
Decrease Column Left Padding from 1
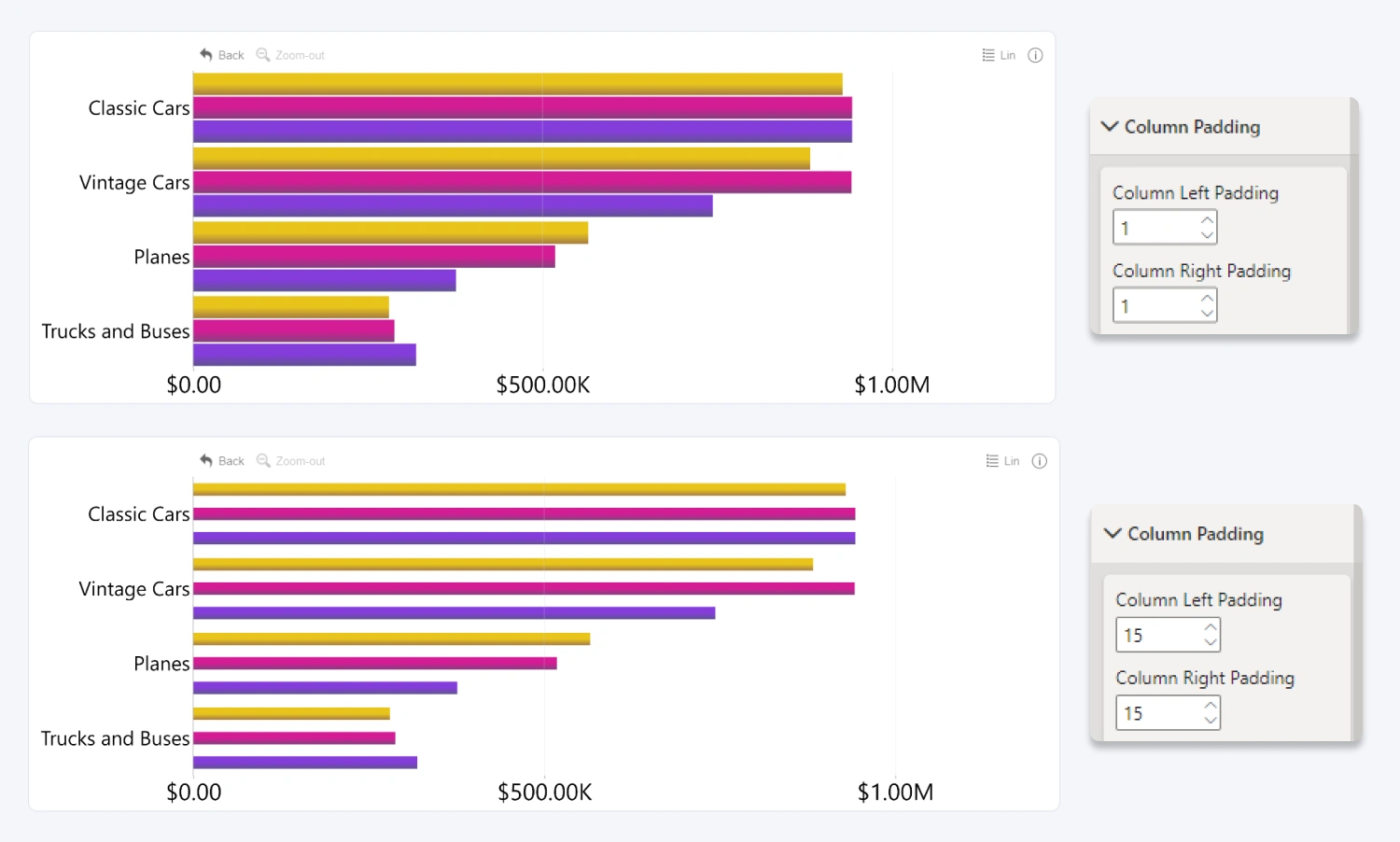coord(1208,234)
